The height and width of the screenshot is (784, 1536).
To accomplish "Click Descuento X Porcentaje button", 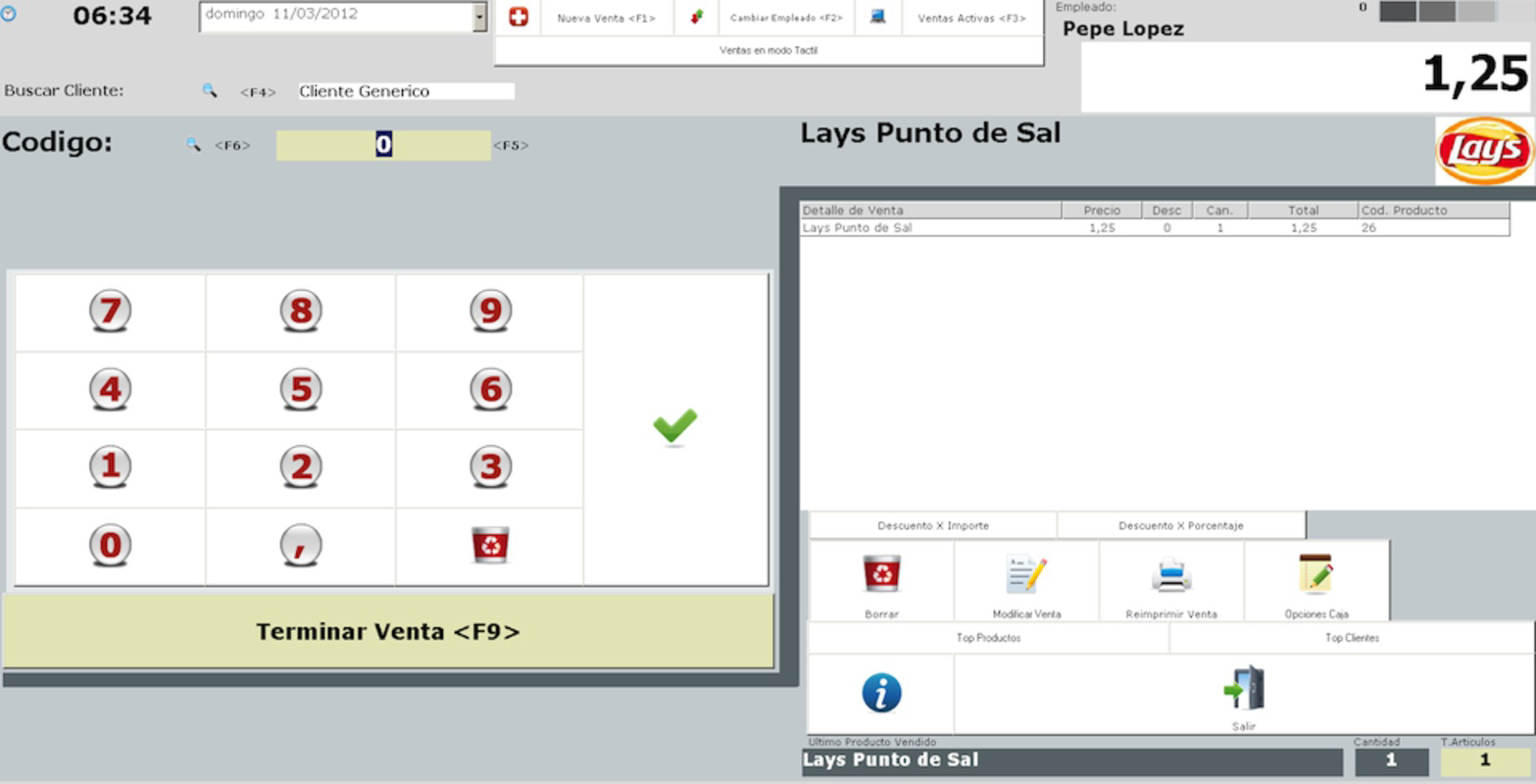I will tap(1181, 525).
